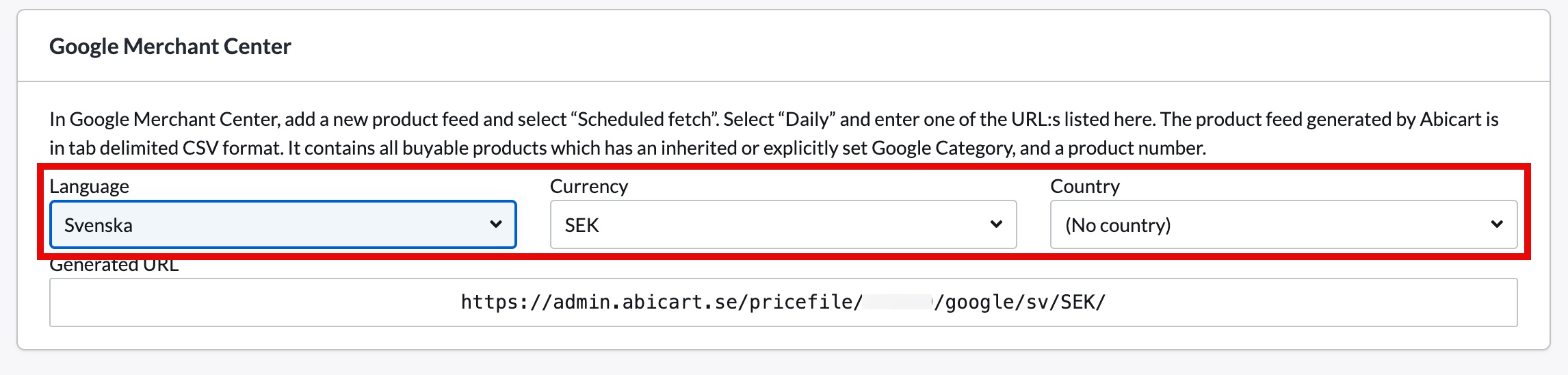The width and height of the screenshot is (1568, 375).
Task: Click the Generated URL label
Action: pyautogui.click(x=114, y=266)
